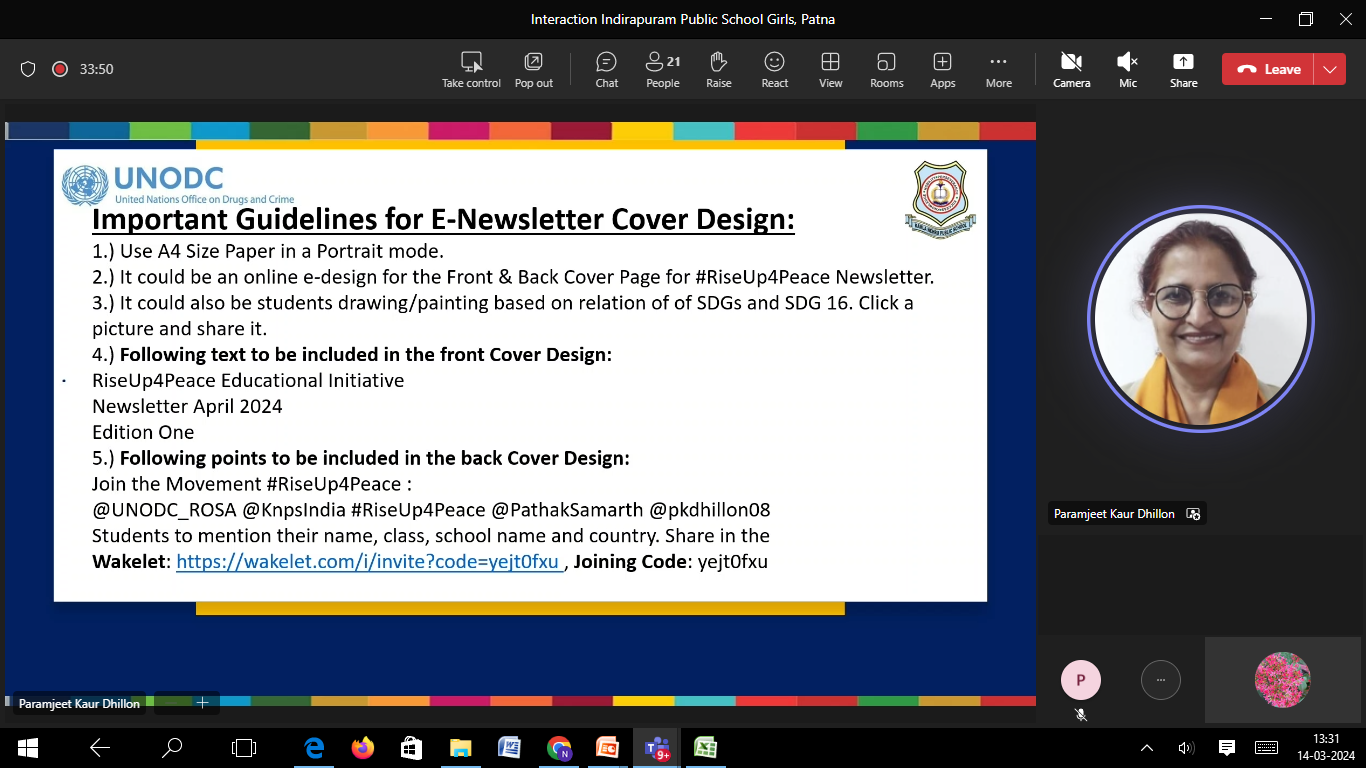Open the More actions menu
Image resolution: width=1366 pixels, height=768 pixels.
click(x=998, y=69)
